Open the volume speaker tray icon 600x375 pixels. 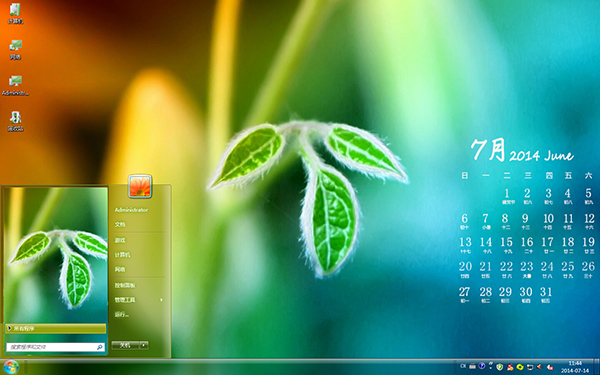(x=539, y=367)
